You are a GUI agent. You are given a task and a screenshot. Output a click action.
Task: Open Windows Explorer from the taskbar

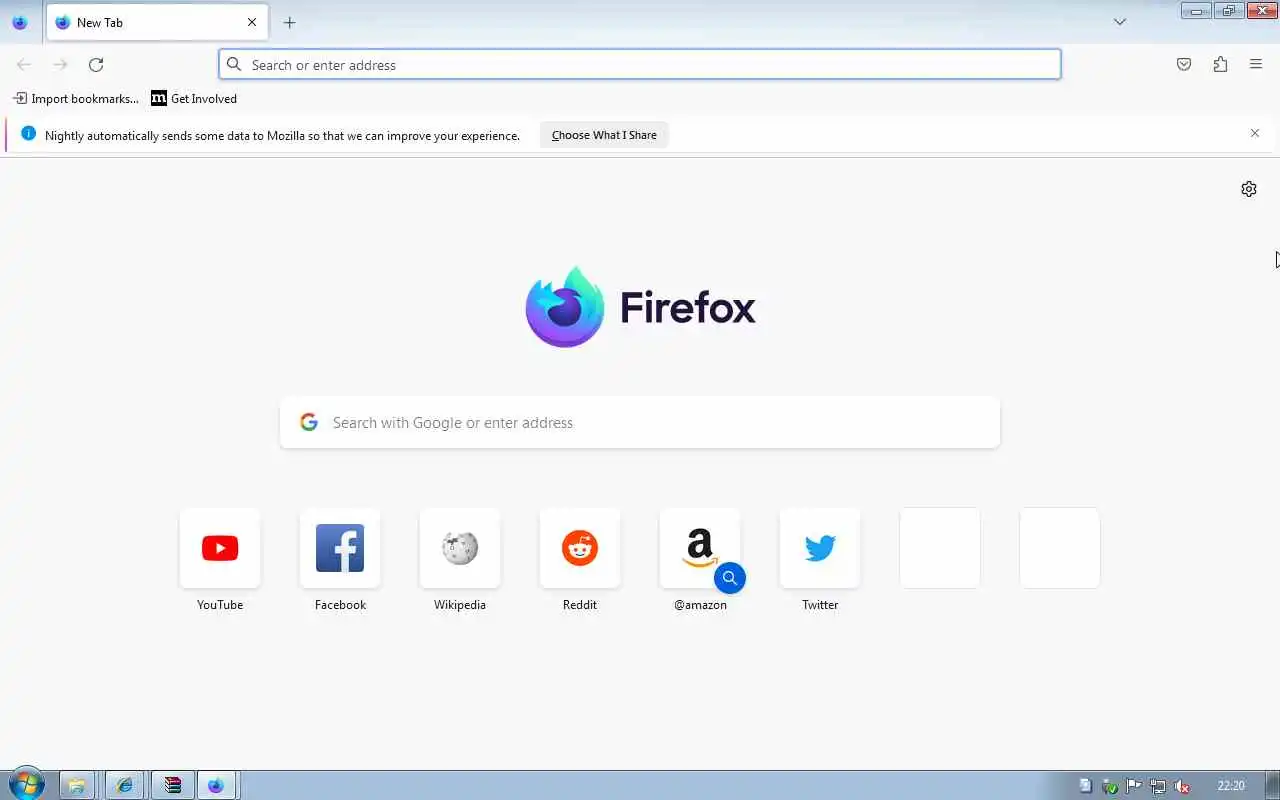tap(78, 785)
